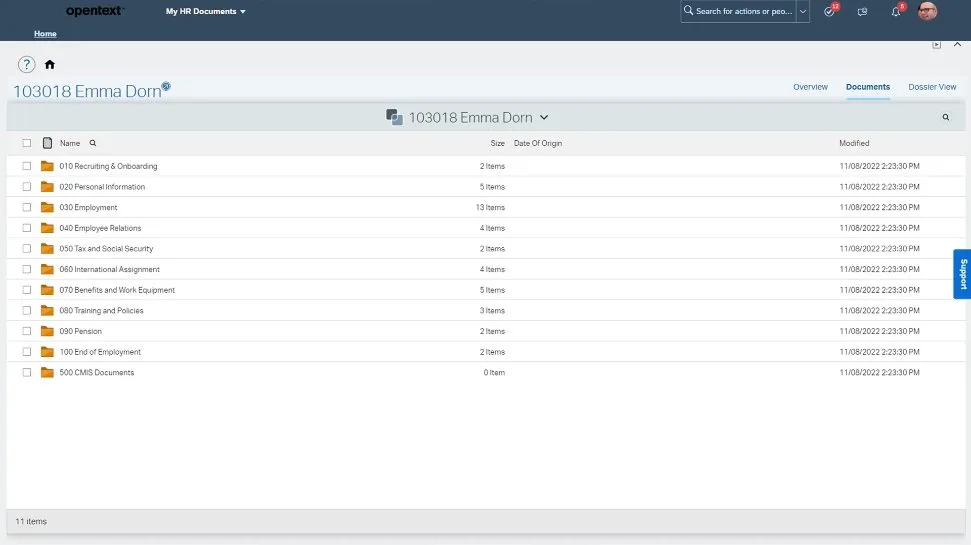971x545 pixels.
Task: Click the '11 items' footer count
Action: 31,521
